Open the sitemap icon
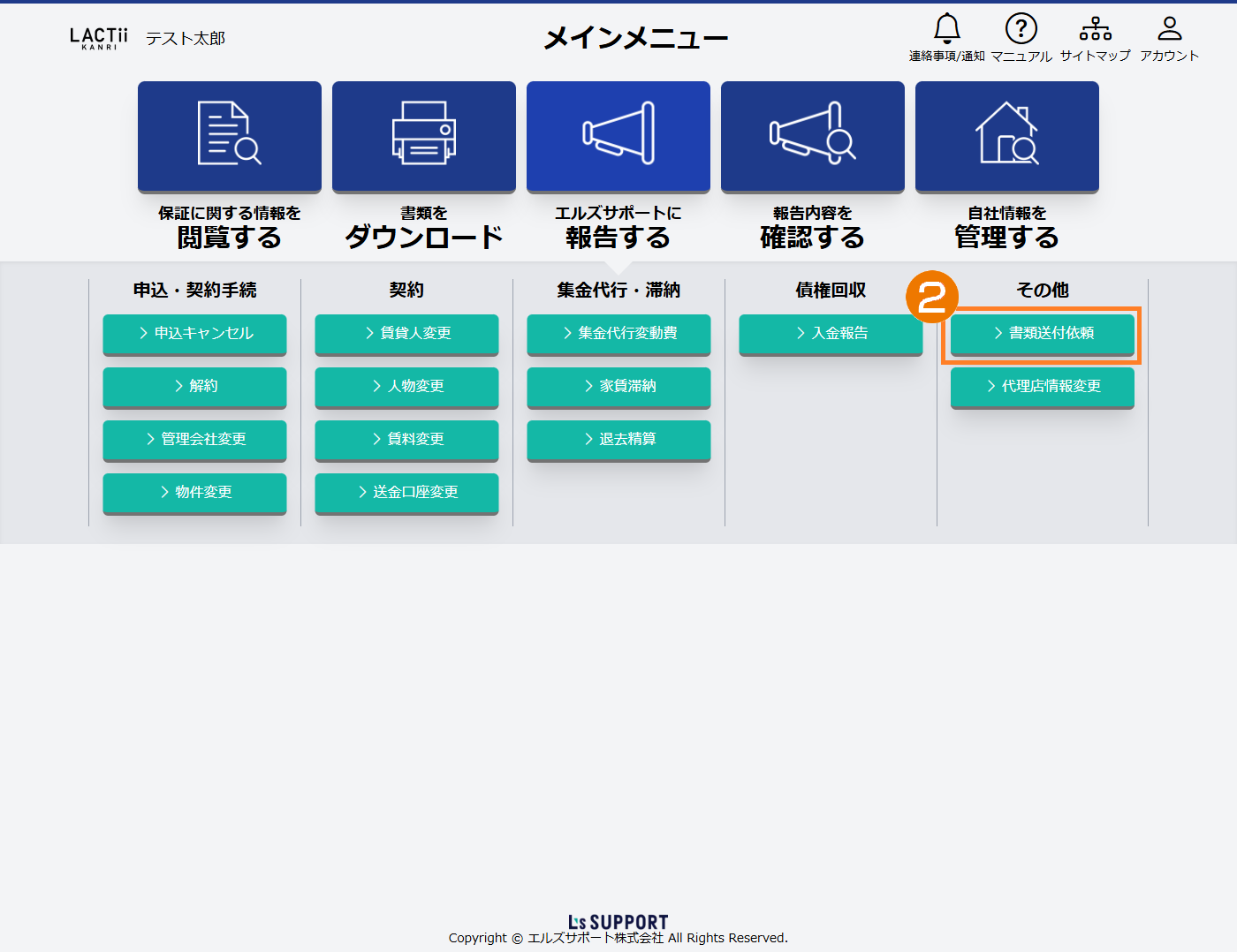The width and height of the screenshot is (1237, 952). pyautogui.click(x=1095, y=29)
